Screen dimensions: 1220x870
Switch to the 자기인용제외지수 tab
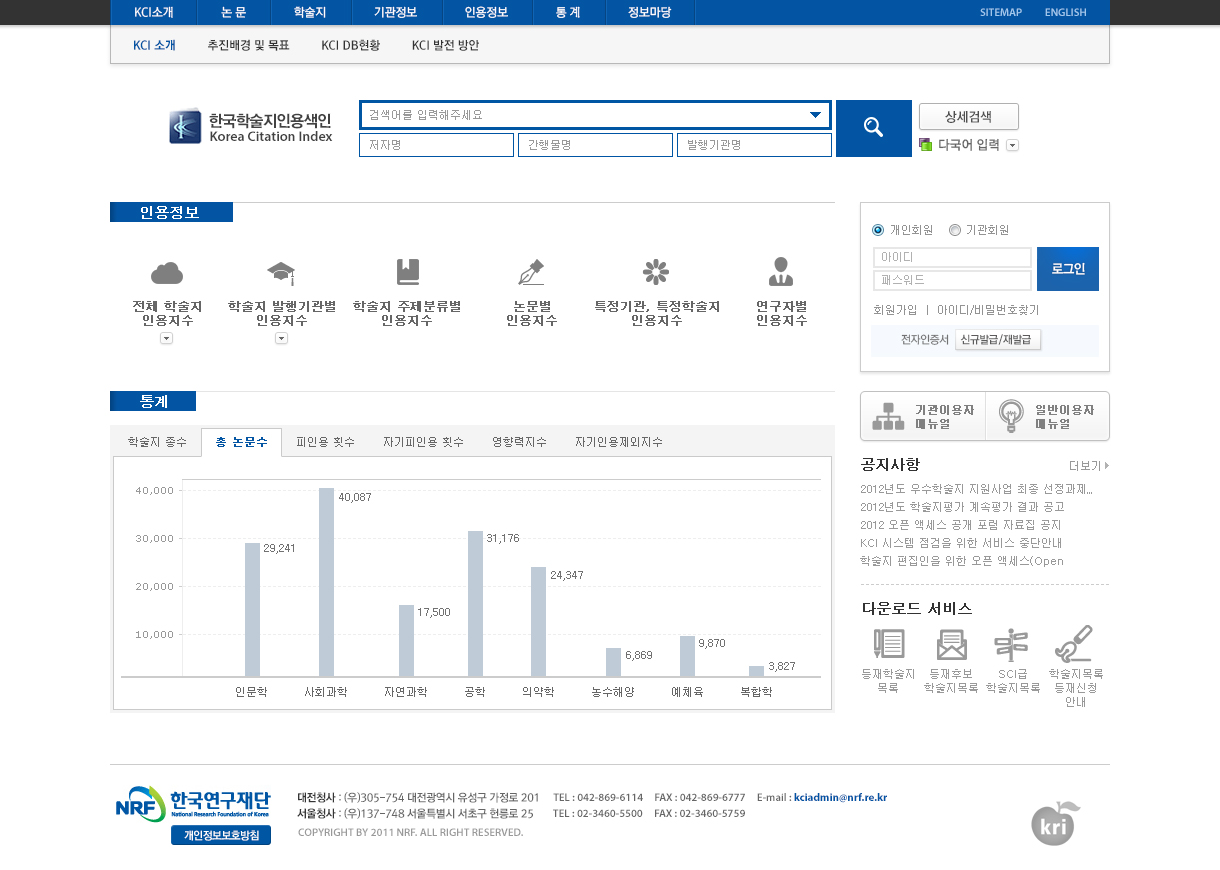click(x=618, y=442)
